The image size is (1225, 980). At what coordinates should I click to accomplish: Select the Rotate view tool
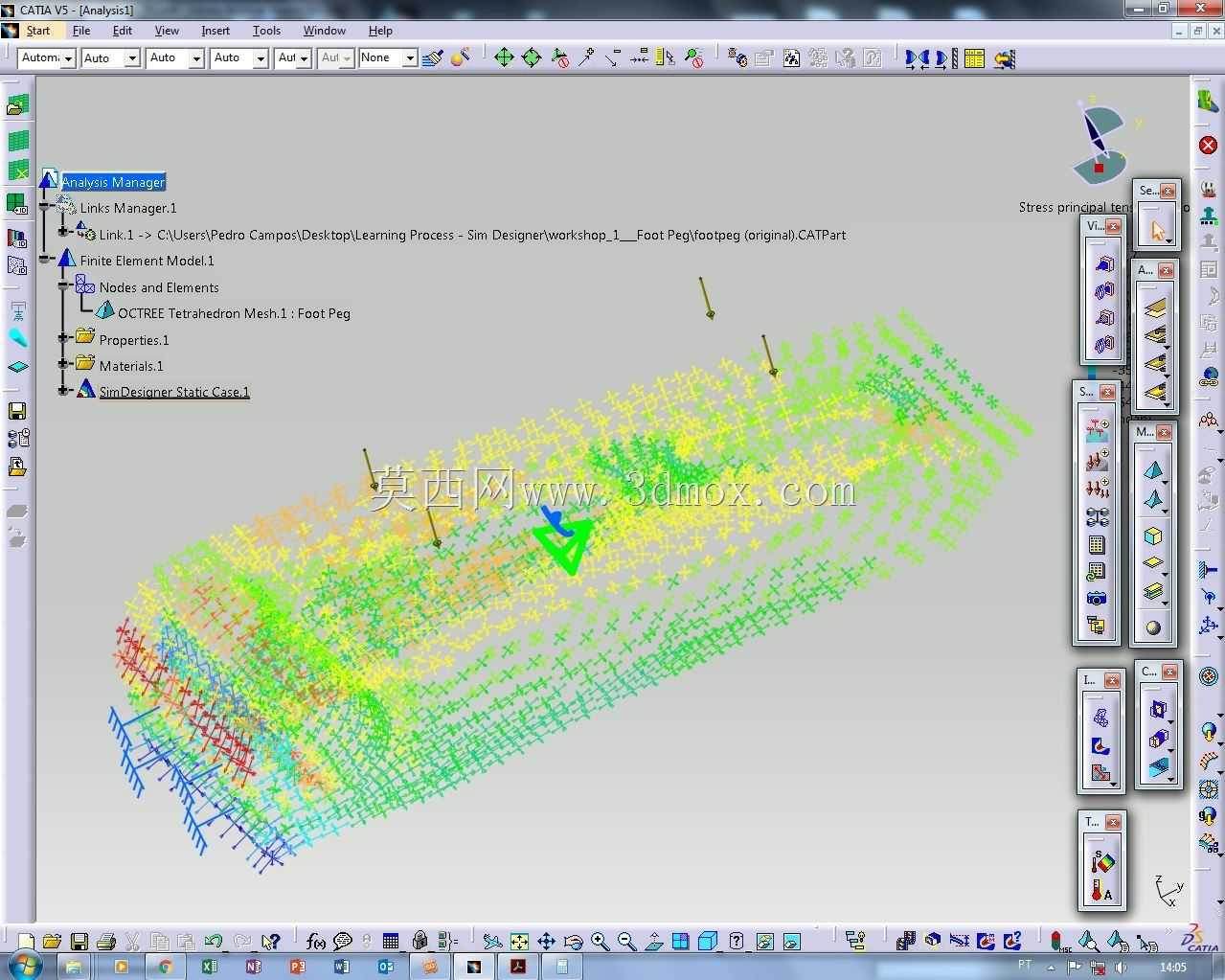[573, 942]
